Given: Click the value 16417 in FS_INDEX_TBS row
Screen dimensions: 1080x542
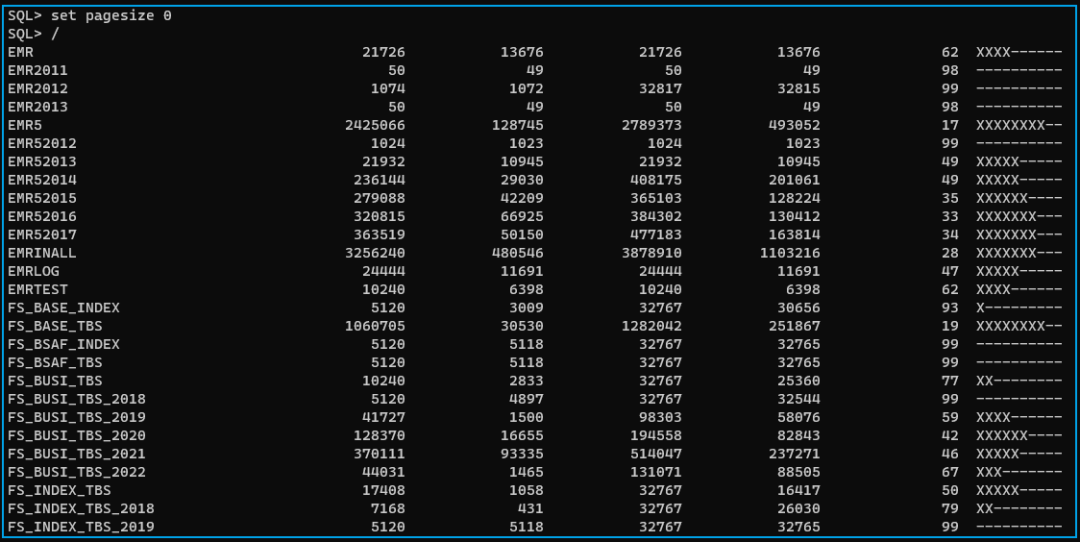Looking at the screenshot, I should (x=799, y=490).
